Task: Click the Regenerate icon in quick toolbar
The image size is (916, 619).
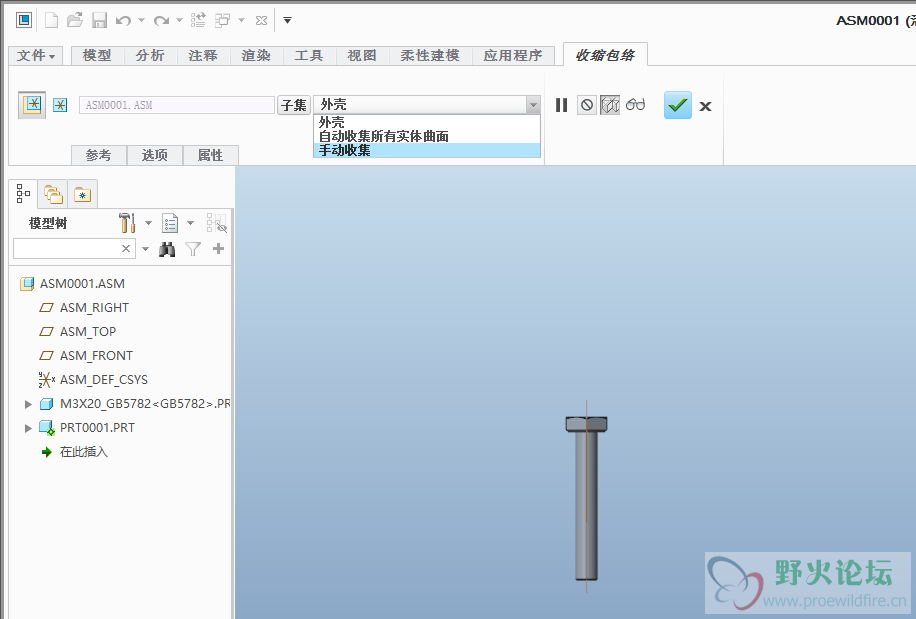Action: (x=198, y=20)
